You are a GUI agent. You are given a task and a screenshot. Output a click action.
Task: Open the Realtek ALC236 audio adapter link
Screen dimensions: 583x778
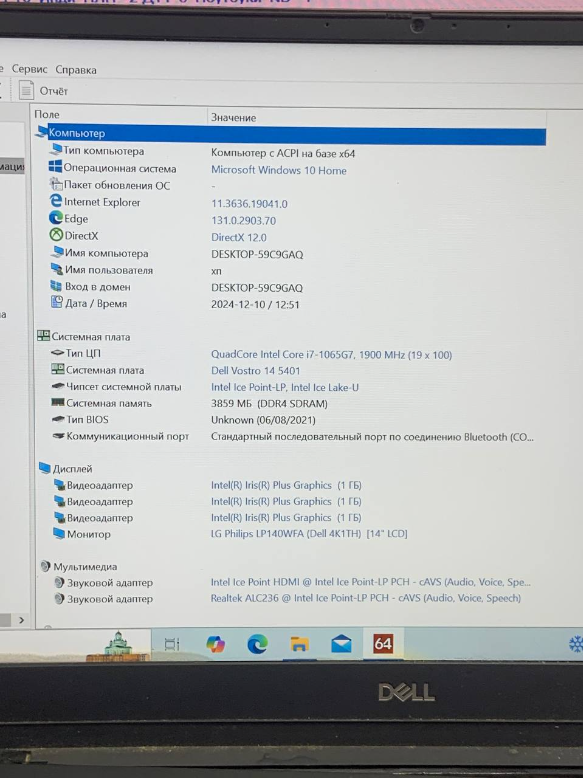pos(366,598)
